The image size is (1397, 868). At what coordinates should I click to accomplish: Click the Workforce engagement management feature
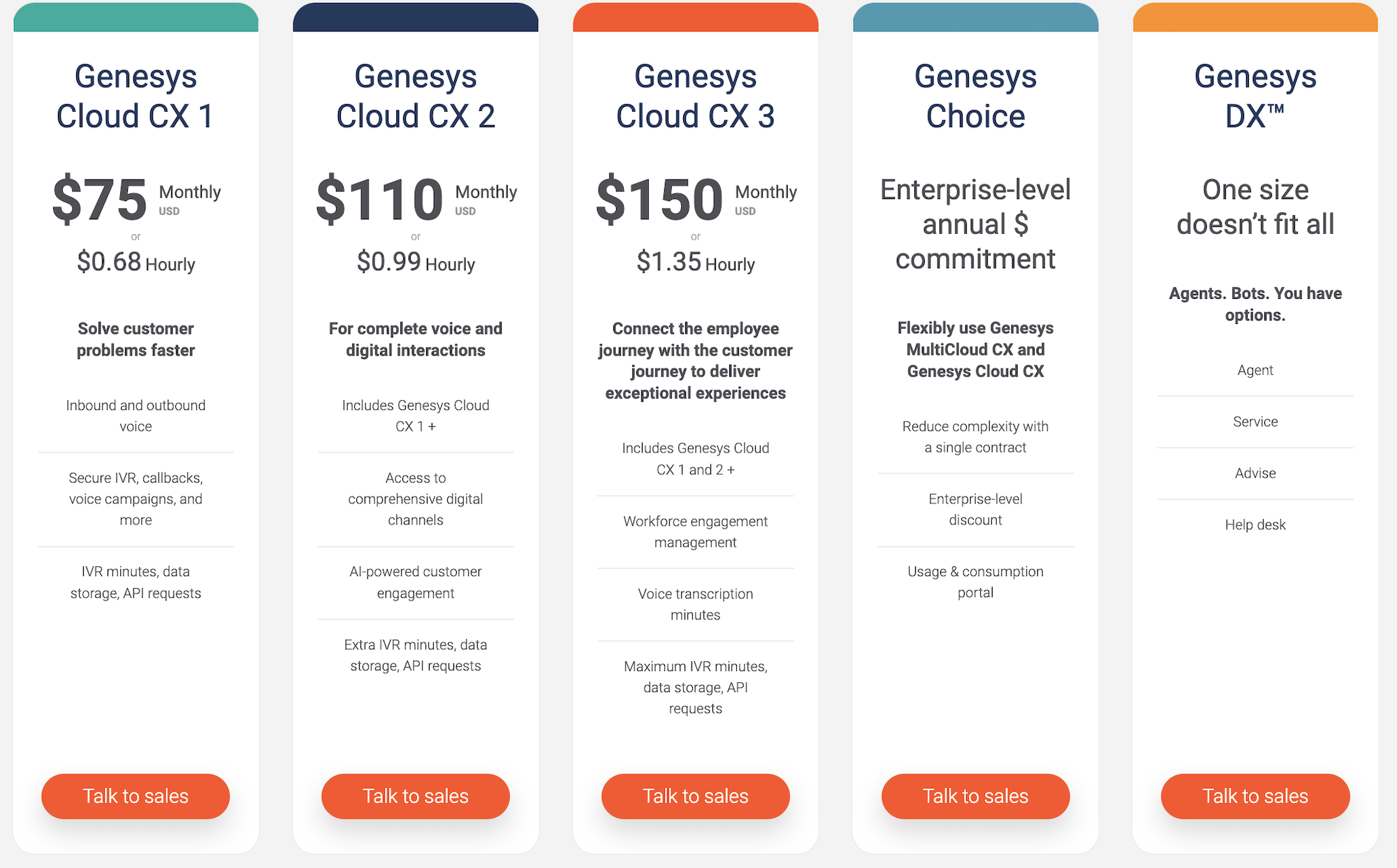tap(696, 532)
